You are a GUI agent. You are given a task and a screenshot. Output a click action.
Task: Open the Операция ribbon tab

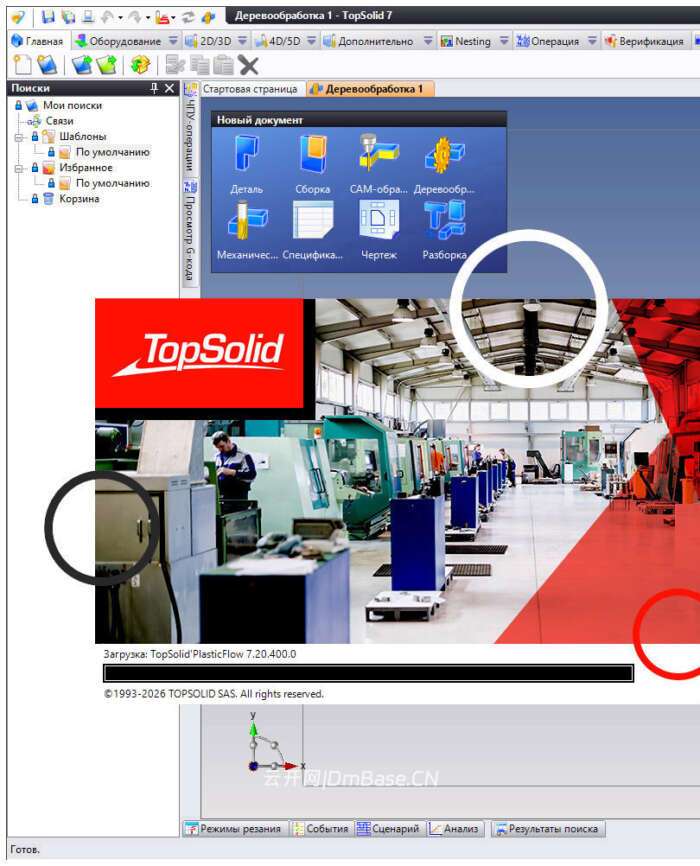(x=548, y=41)
